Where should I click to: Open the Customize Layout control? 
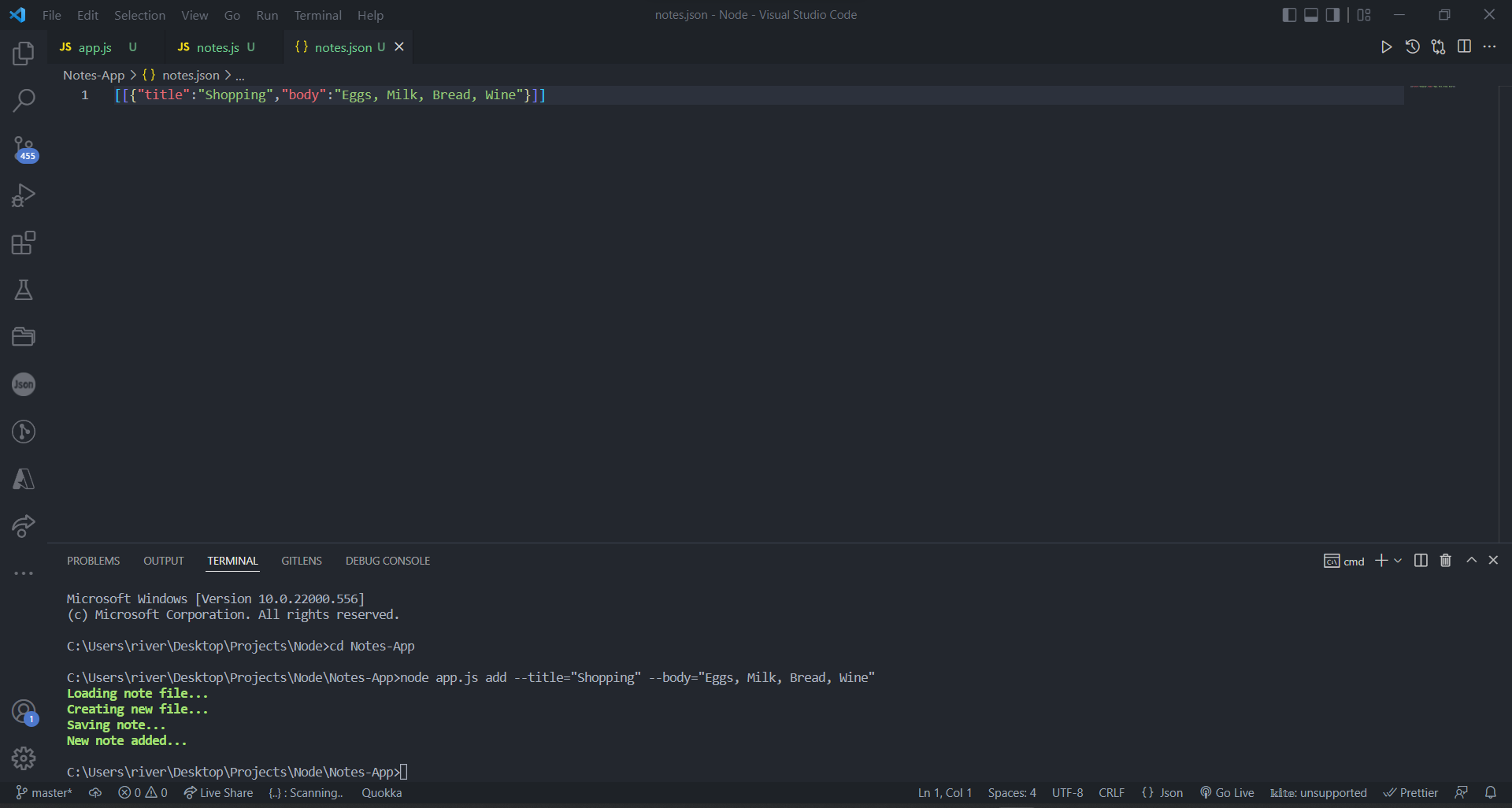pyautogui.click(x=1364, y=14)
